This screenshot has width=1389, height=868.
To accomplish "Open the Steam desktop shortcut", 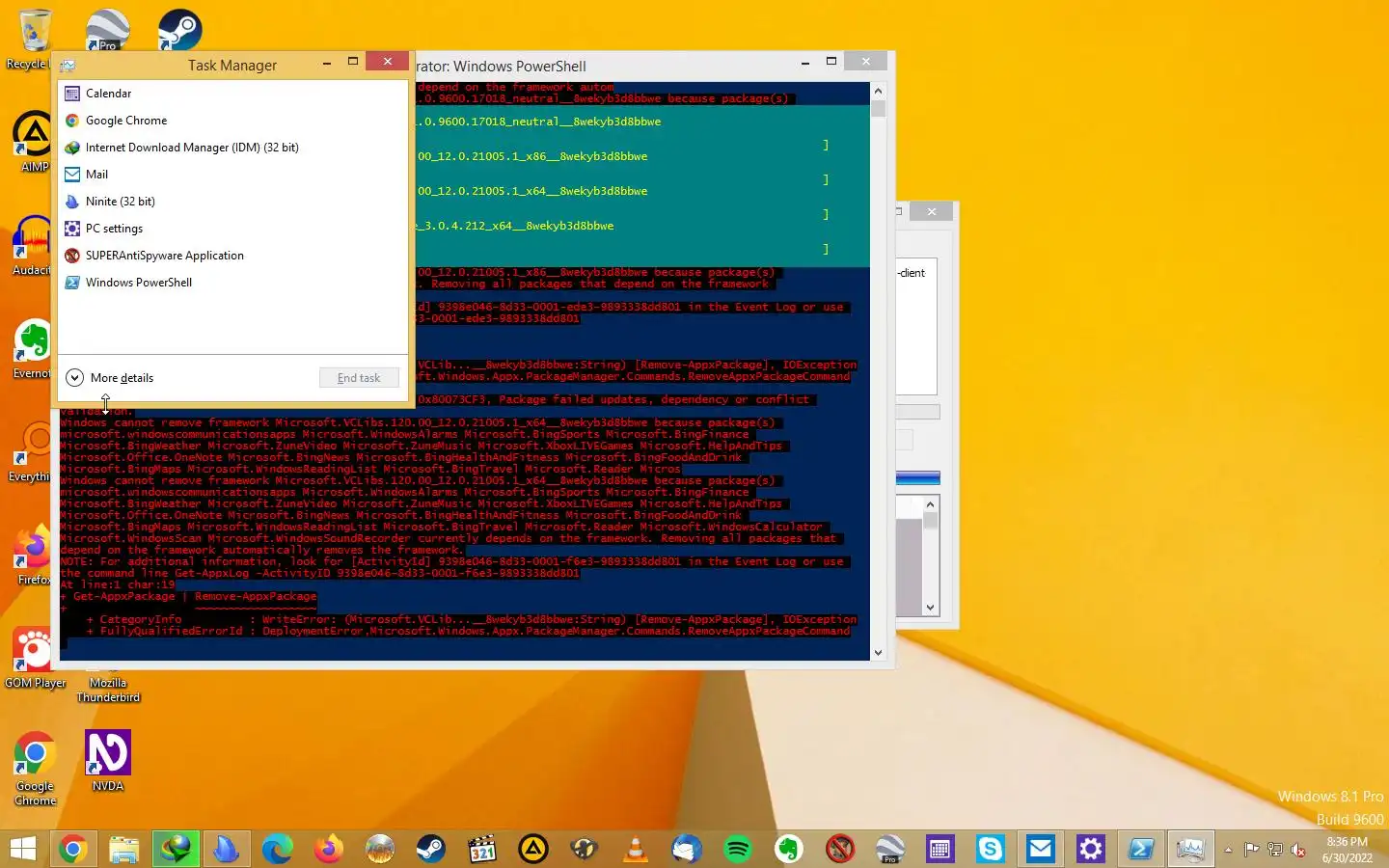I will [180, 29].
